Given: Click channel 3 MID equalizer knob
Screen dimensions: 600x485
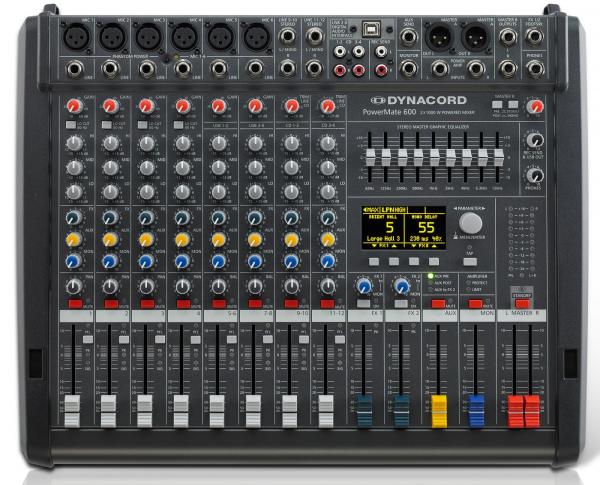Looking at the screenshot, I should click(147, 168).
